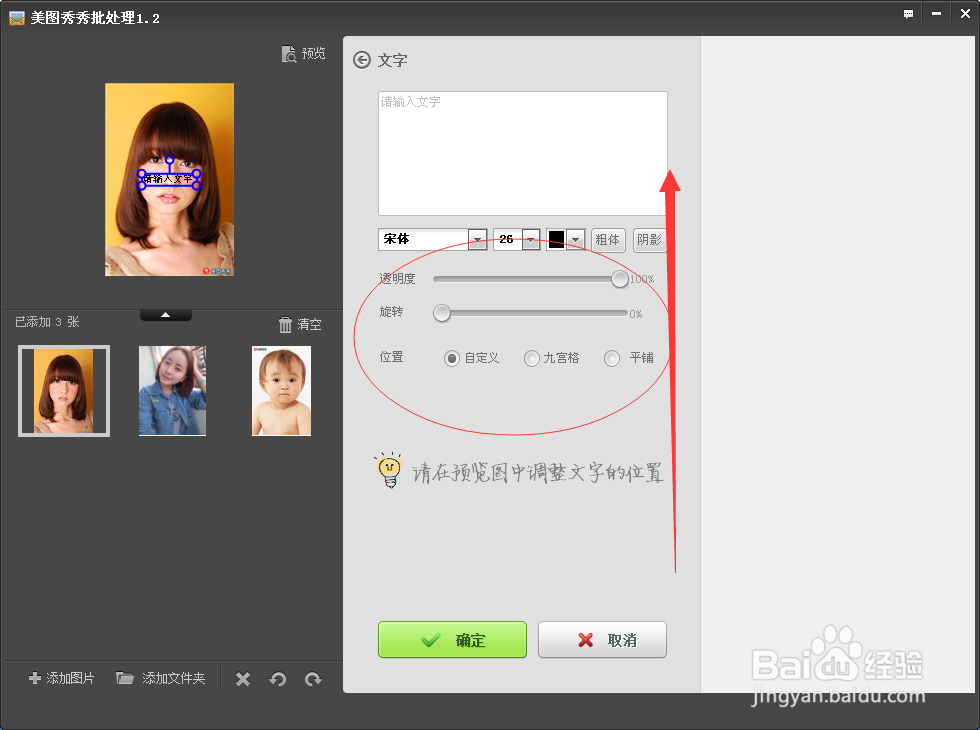Rotate the photo clockwise

pos(313,678)
